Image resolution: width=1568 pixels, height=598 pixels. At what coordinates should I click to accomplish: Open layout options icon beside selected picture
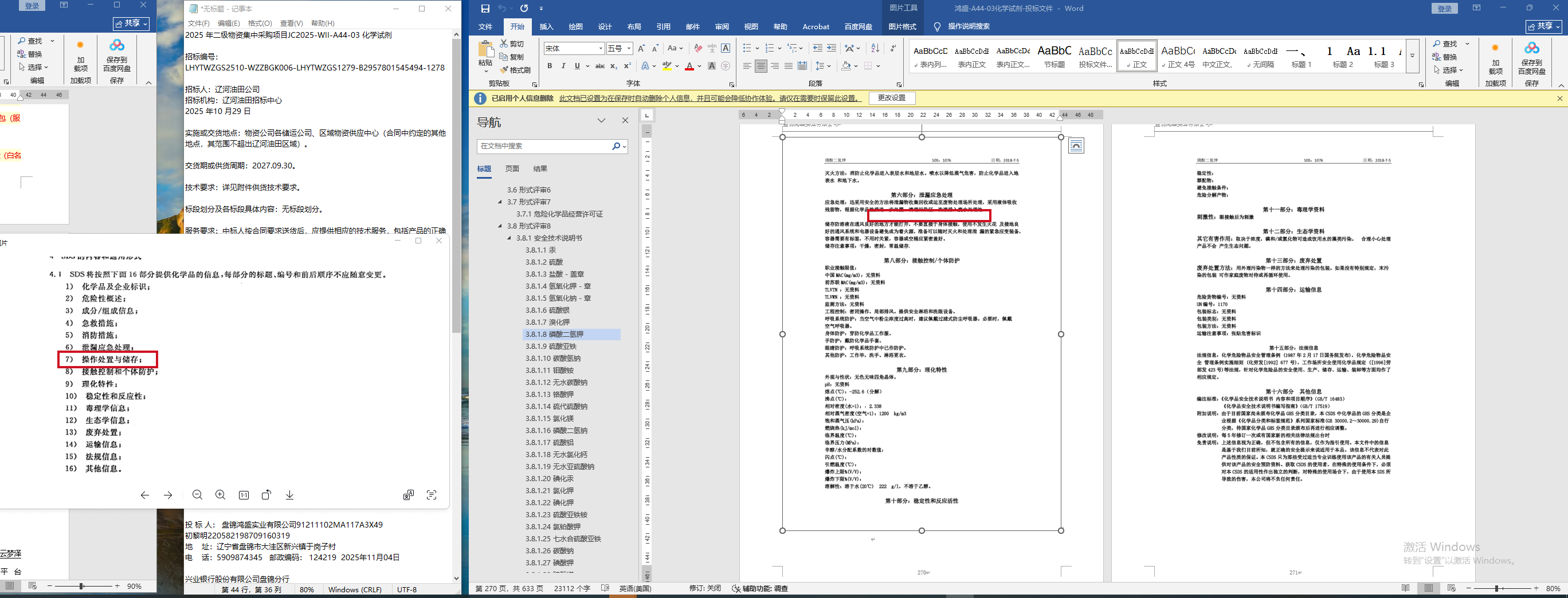click(x=1076, y=146)
